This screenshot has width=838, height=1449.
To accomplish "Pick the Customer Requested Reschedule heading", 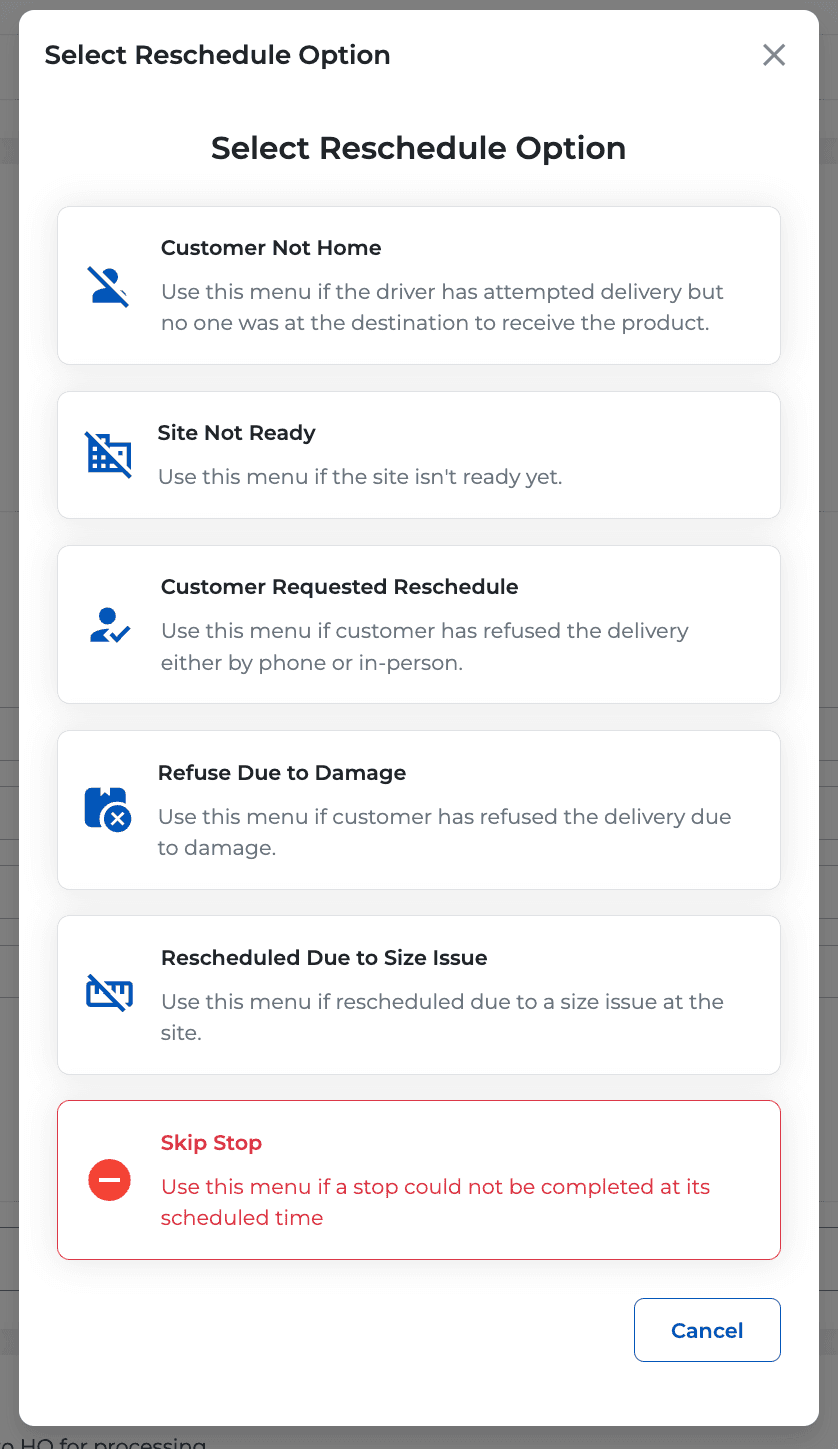I will (340, 587).
